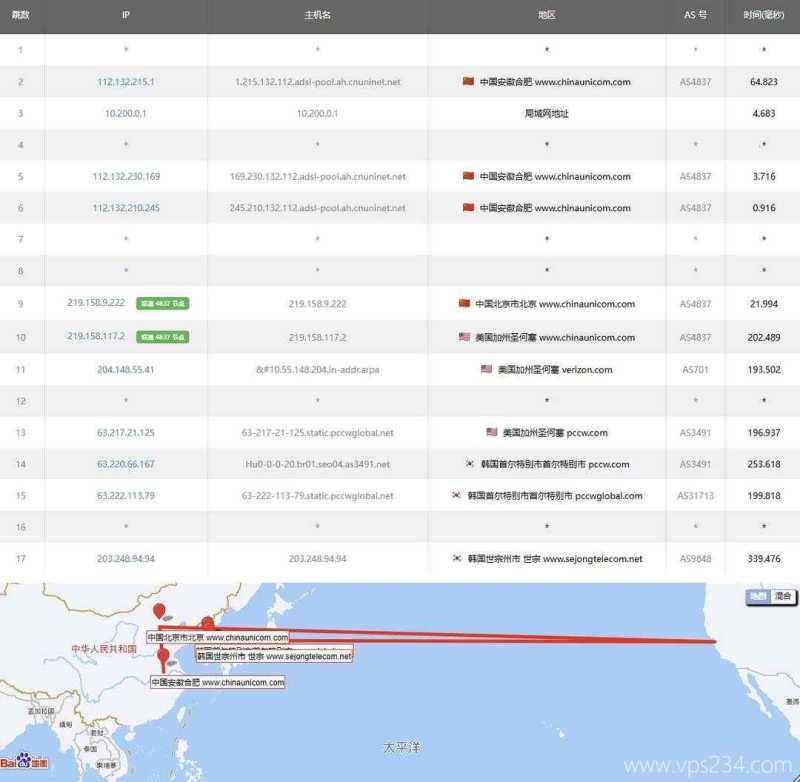Click the China flag icon on hop 5
This screenshot has width=800, height=782.
coord(467,176)
